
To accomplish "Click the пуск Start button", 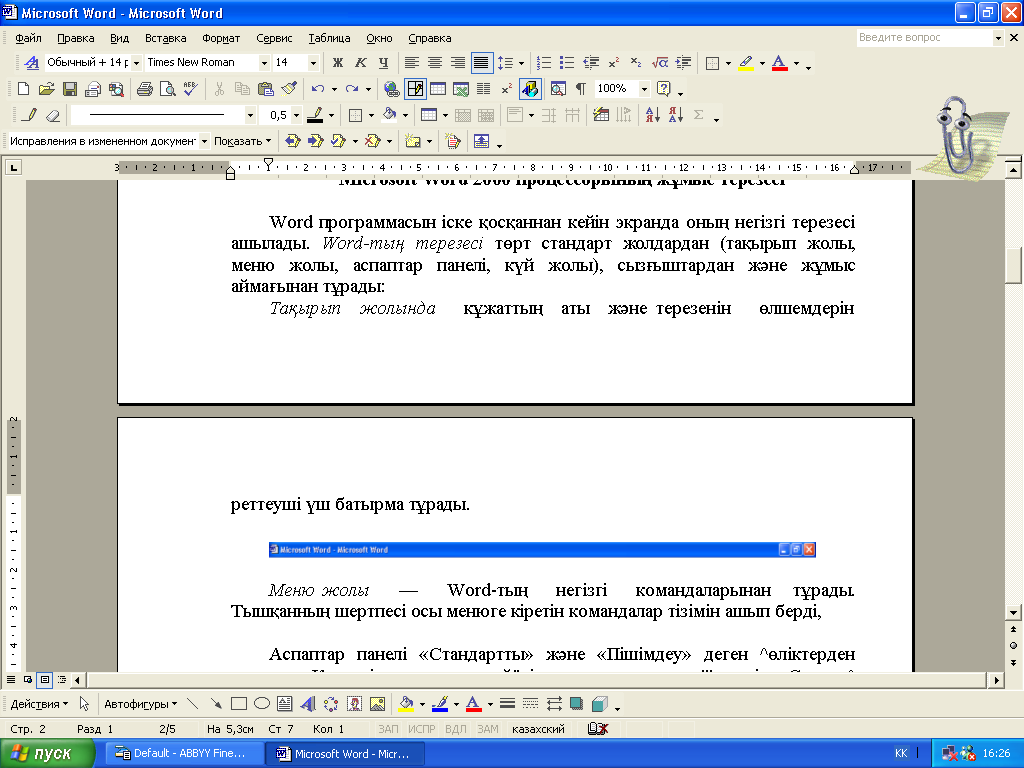I will [47, 753].
